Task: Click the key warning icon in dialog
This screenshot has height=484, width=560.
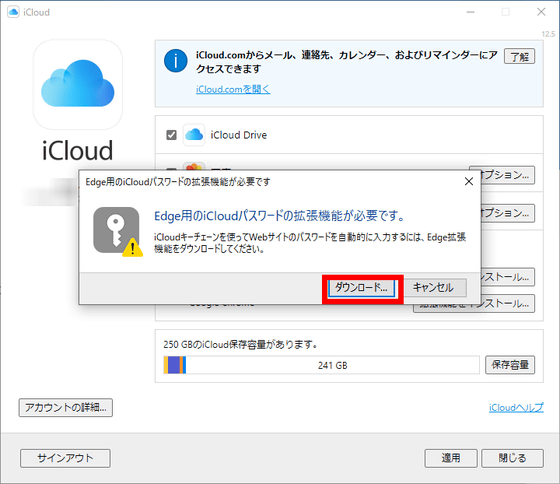Action: (118, 232)
